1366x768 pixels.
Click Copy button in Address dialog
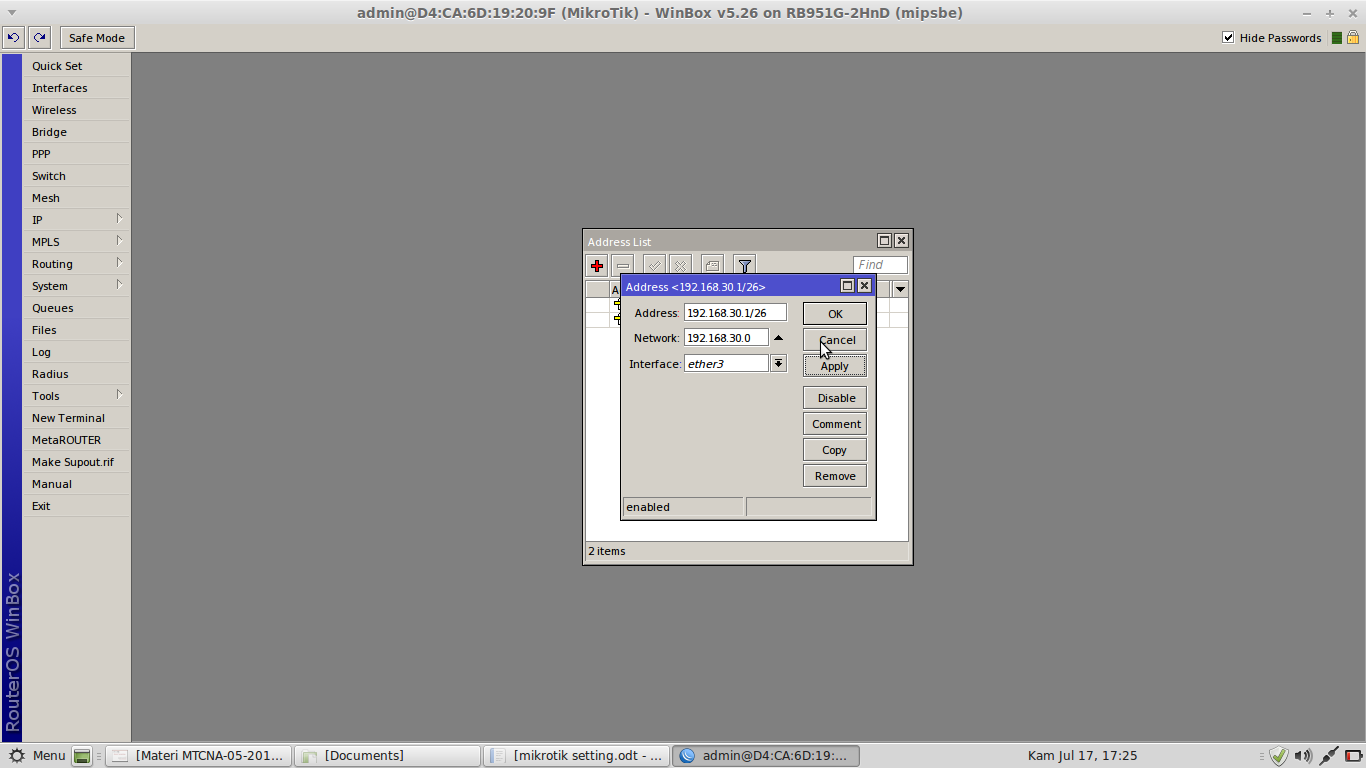835,450
